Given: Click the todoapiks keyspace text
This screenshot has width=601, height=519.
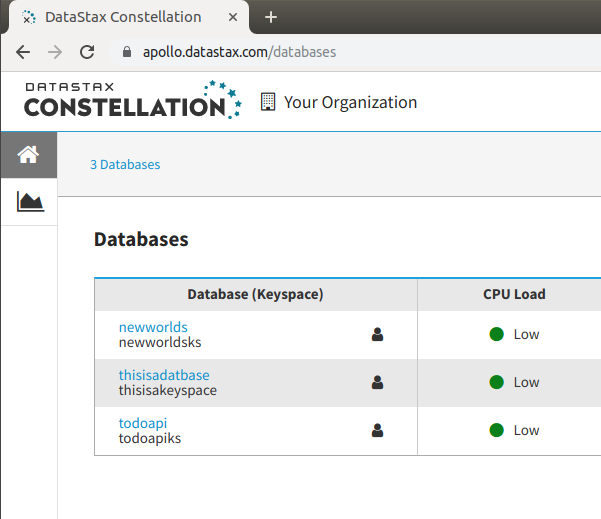Looking at the screenshot, I should (150, 438).
